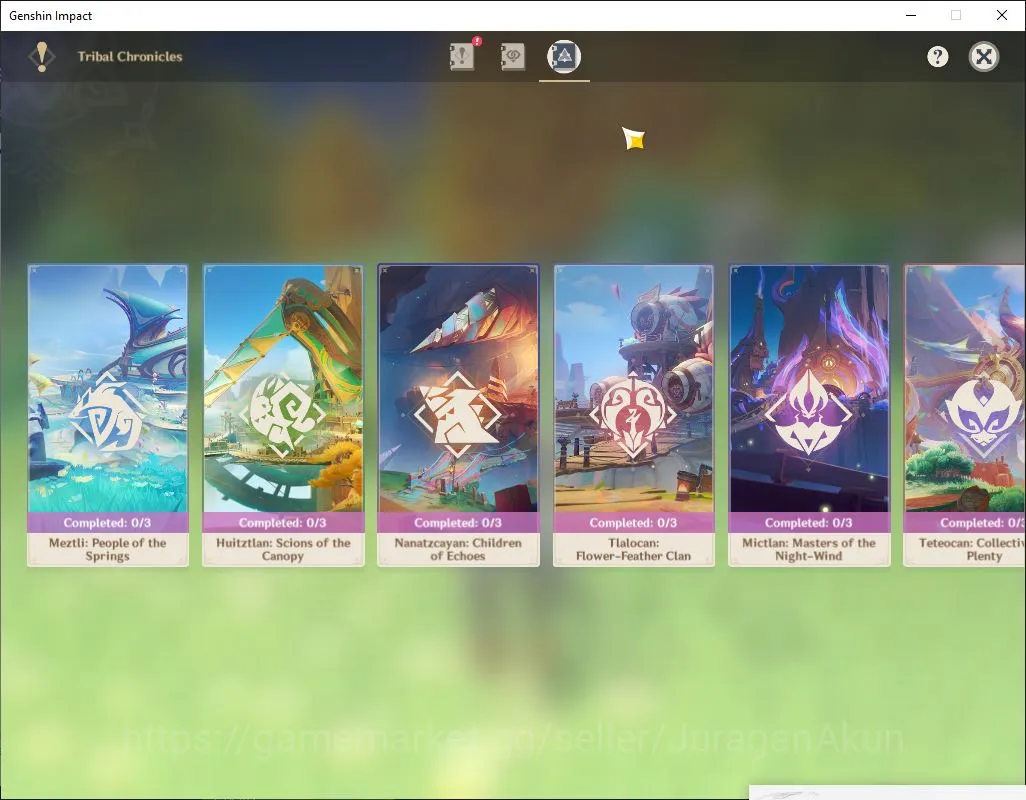
Task: Switch to the second book tab with eye symbol
Action: 512,56
